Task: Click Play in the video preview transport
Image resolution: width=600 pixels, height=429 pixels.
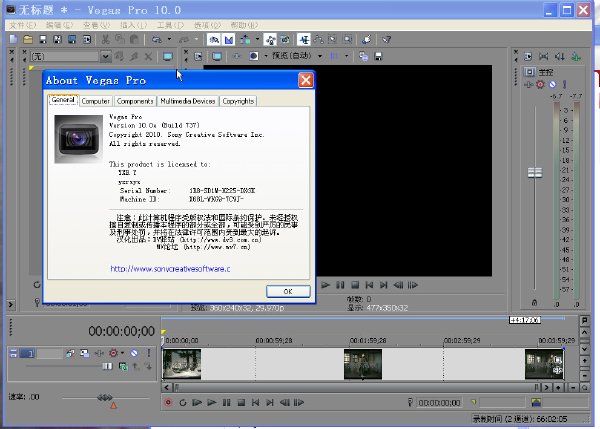Action: click(x=326, y=285)
